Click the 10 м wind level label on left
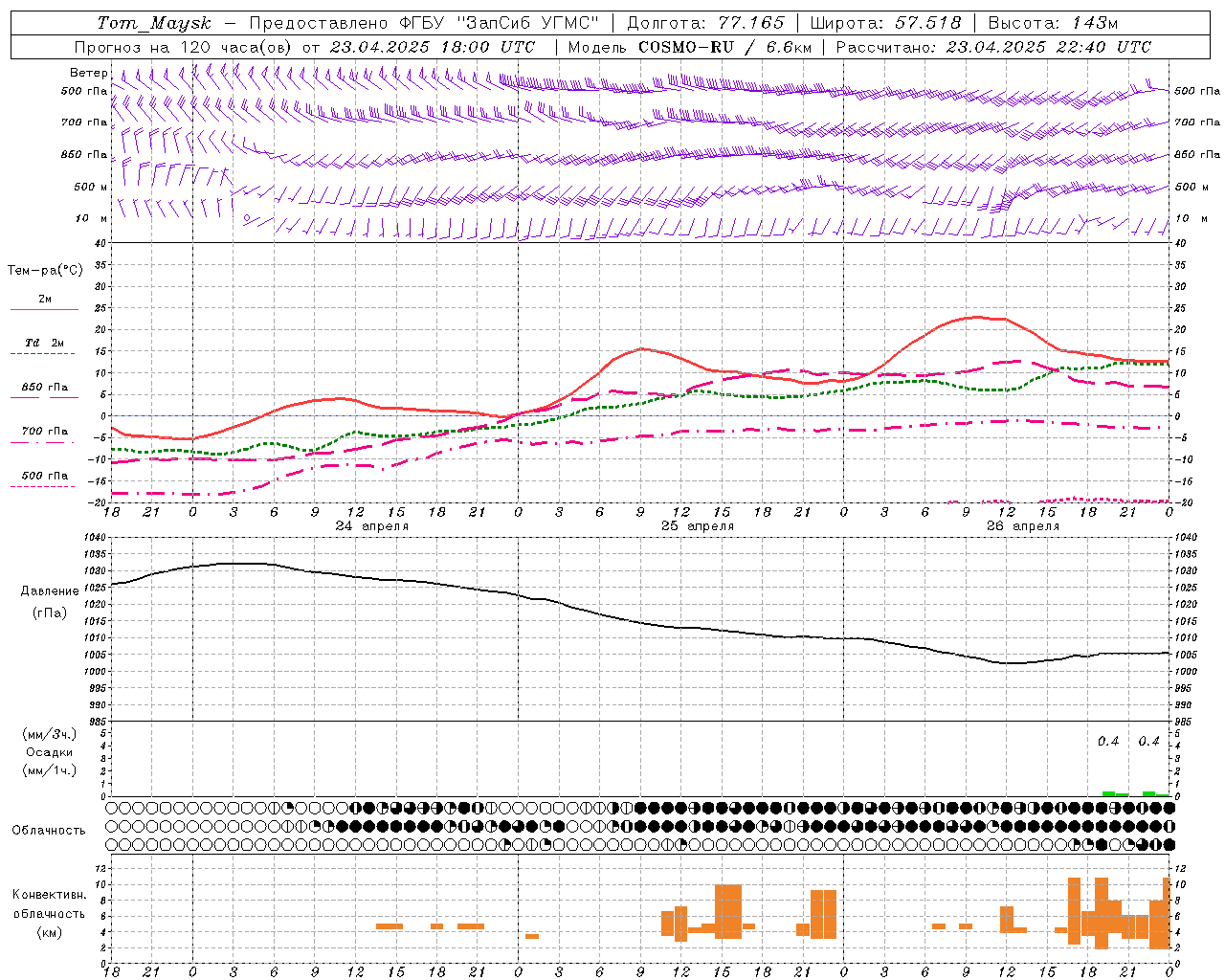Screen dimensions: 1225x980 (x=92, y=219)
